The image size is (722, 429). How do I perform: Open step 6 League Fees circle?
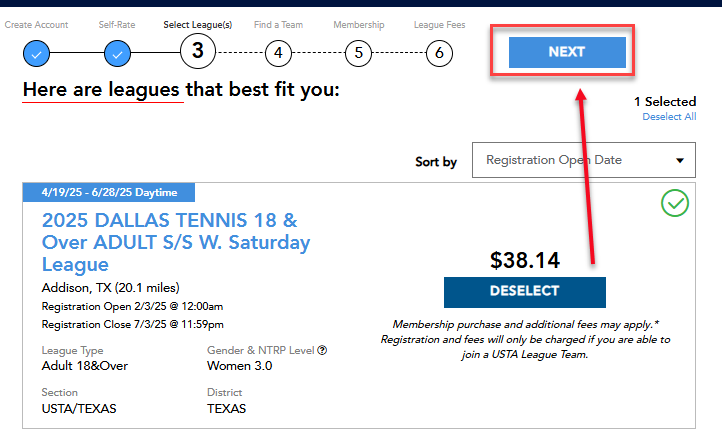pos(439,53)
